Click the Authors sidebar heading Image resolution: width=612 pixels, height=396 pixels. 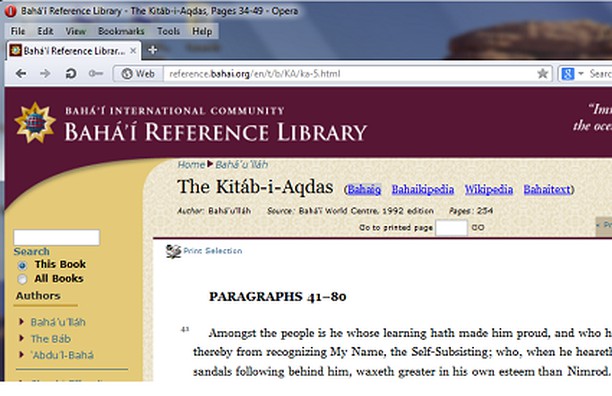coord(38,296)
